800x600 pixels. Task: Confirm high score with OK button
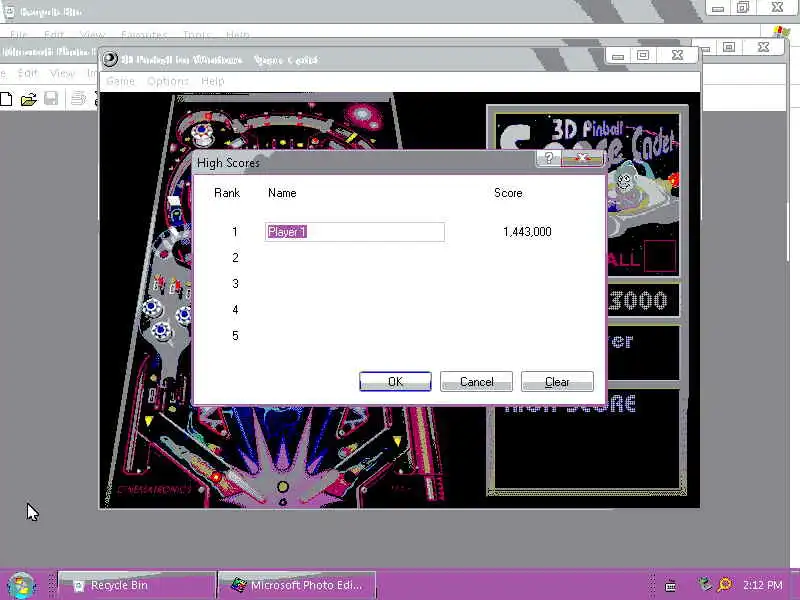(395, 382)
